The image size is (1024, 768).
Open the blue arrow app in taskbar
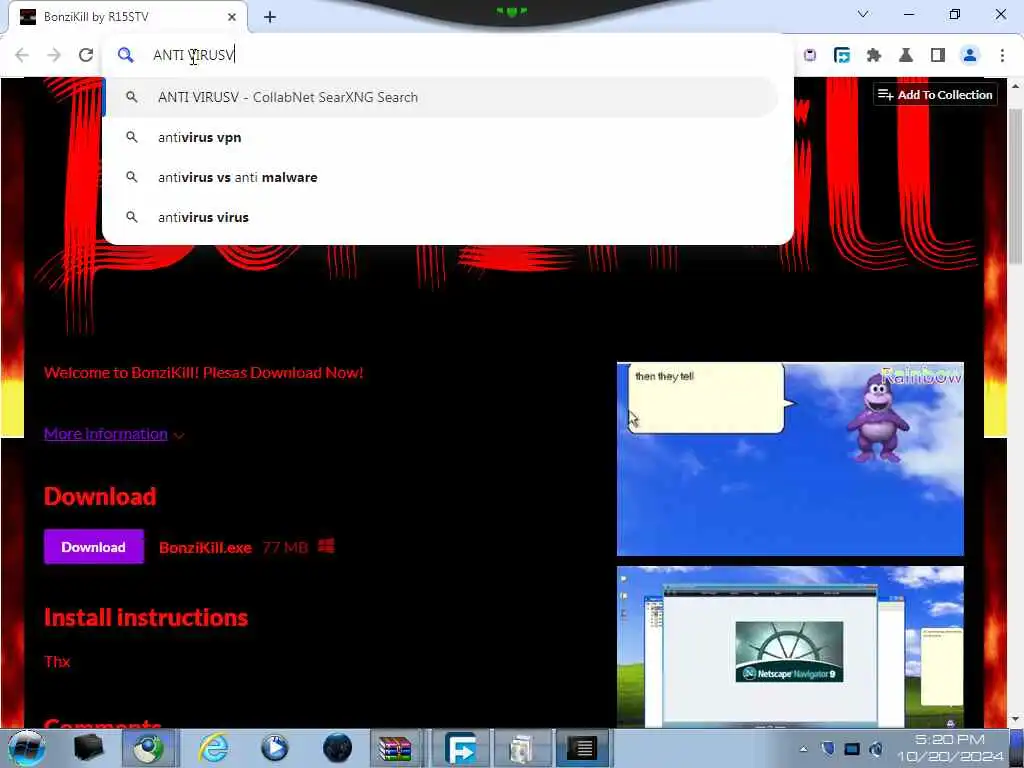pyautogui.click(x=460, y=748)
